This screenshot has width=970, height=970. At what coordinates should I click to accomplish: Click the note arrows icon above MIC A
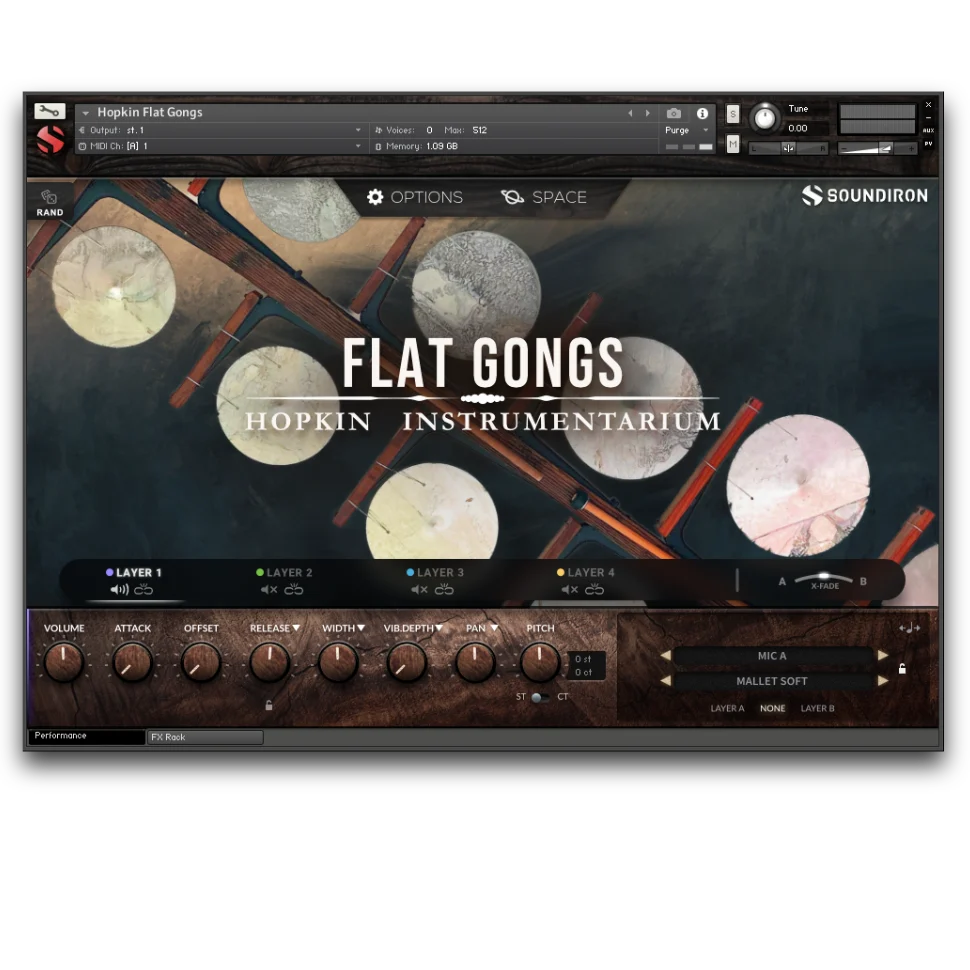[909, 628]
